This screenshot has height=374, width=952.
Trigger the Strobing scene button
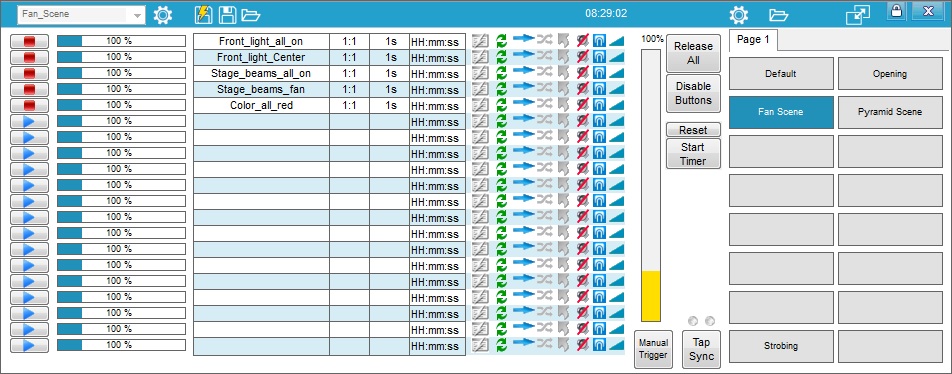point(781,346)
